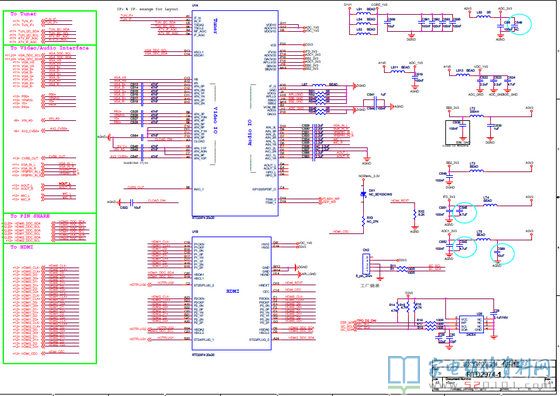Click the factory debug connector symbol
This screenshot has width=560, height=396.
pyautogui.click(x=366, y=264)
